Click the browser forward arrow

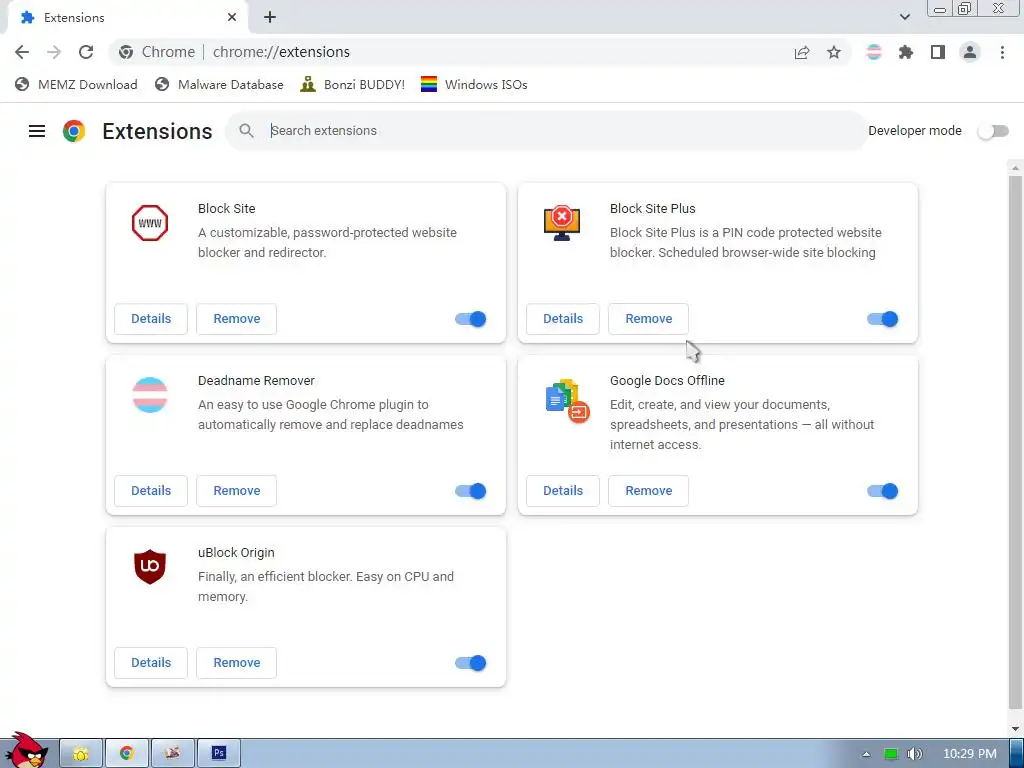[54, 52]
